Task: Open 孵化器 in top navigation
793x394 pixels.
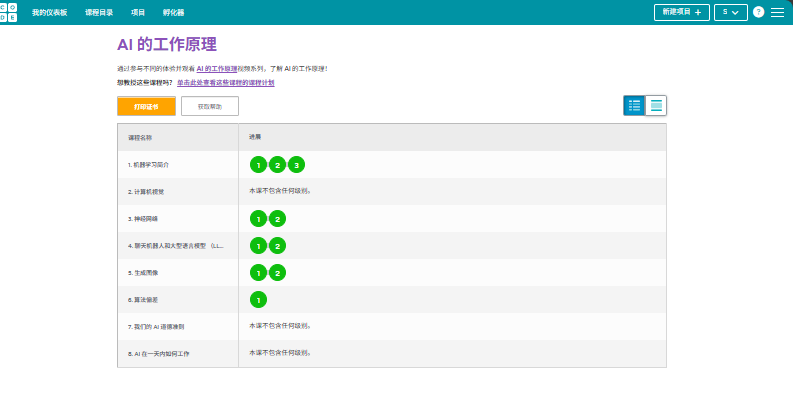Action: click(x=173, y=13)
